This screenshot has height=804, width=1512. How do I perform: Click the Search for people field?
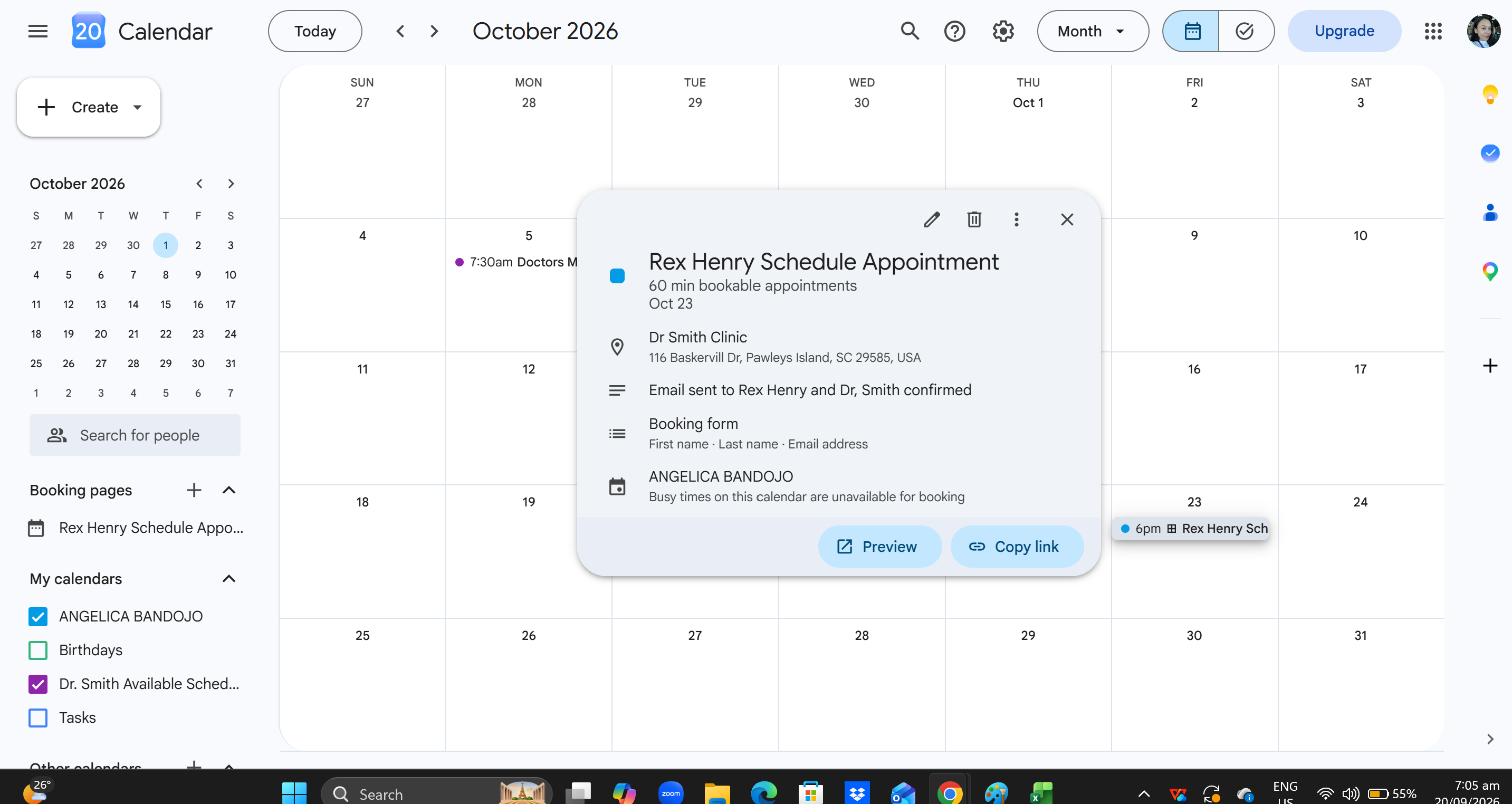[135, 435]
